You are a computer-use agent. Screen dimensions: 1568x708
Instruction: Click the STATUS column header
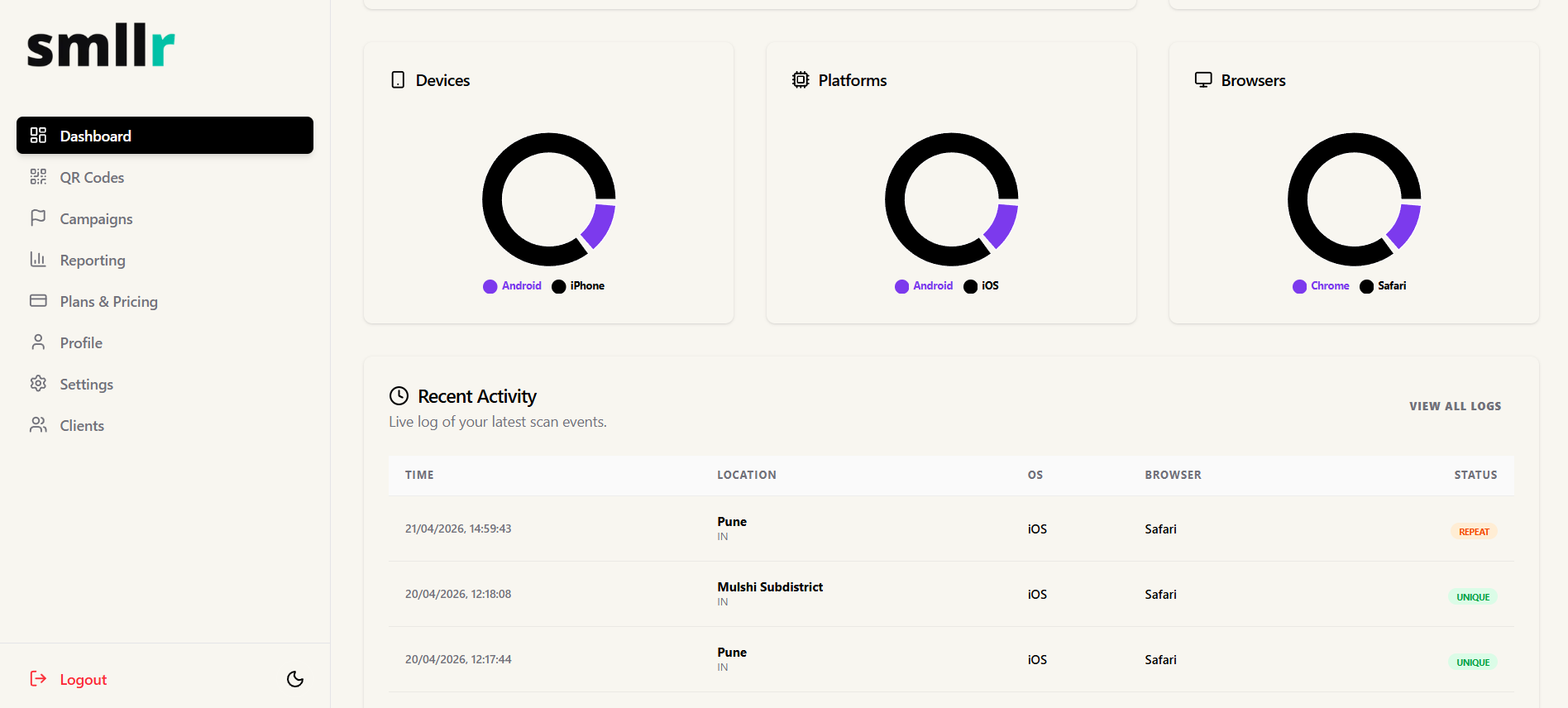tap(1475, 475)
